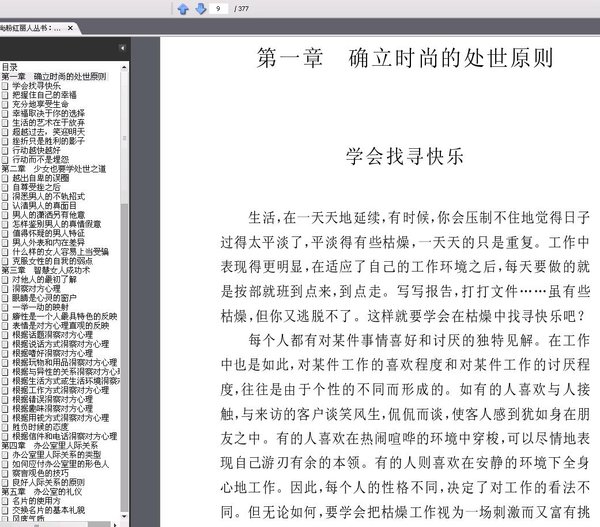Jump to bookmark 一举一动的映射
The height and width of the screenshot is (527, 600).
[40, 307]
